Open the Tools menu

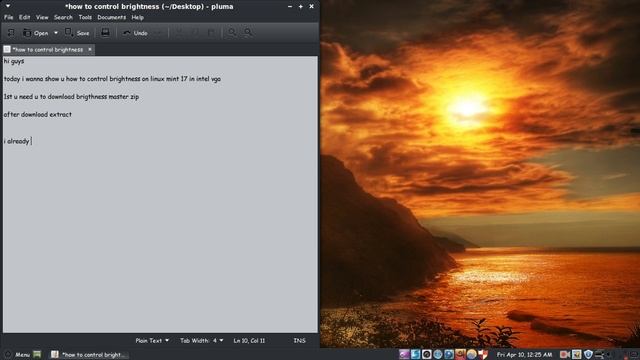(85, 17)
